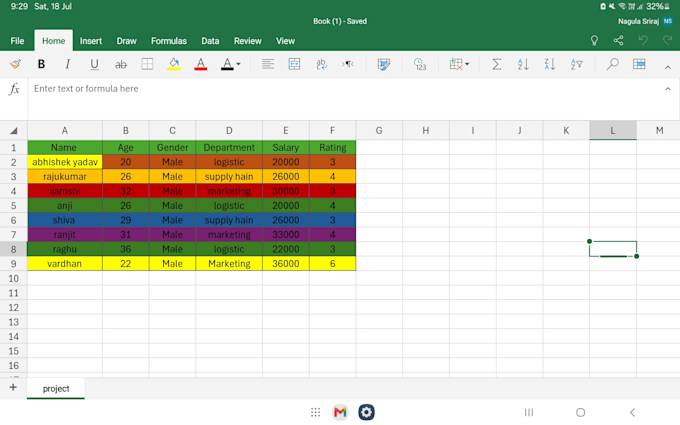The width and height of the screenshot is (680, 425).
Task: Sort descending Z to A
Action: [x=549, y=64]
